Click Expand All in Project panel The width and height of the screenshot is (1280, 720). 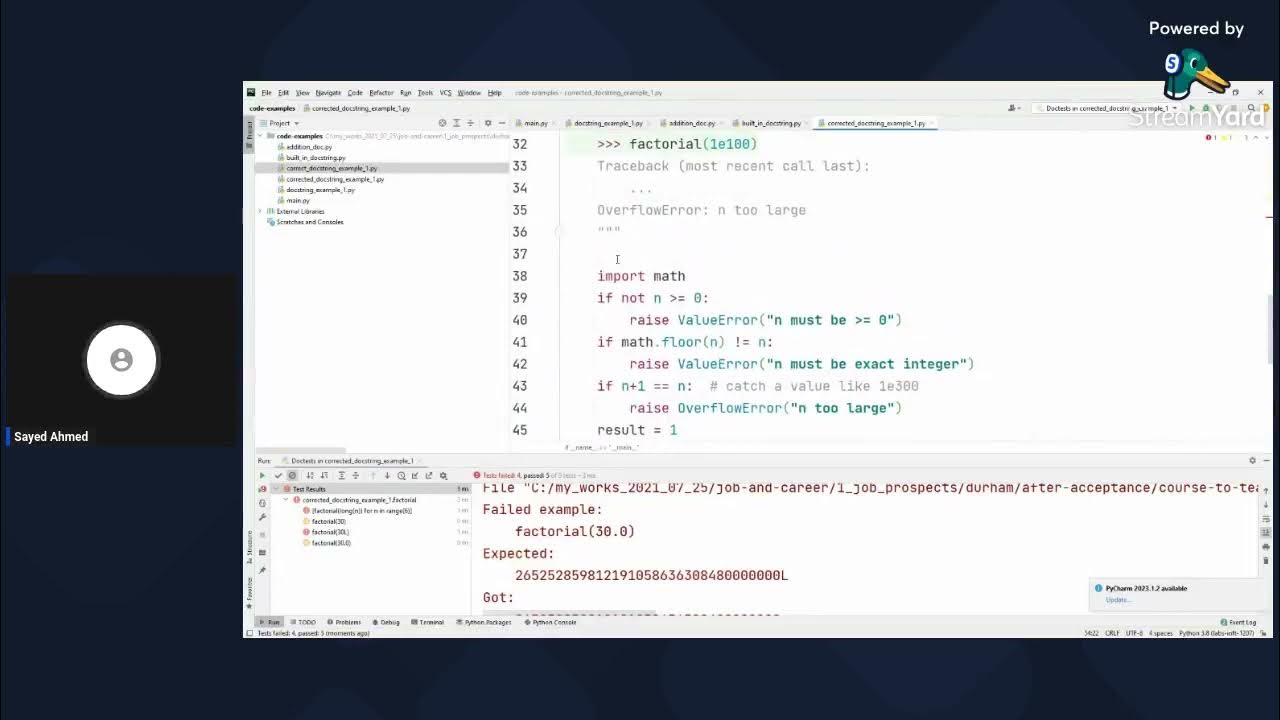point(456,123)
